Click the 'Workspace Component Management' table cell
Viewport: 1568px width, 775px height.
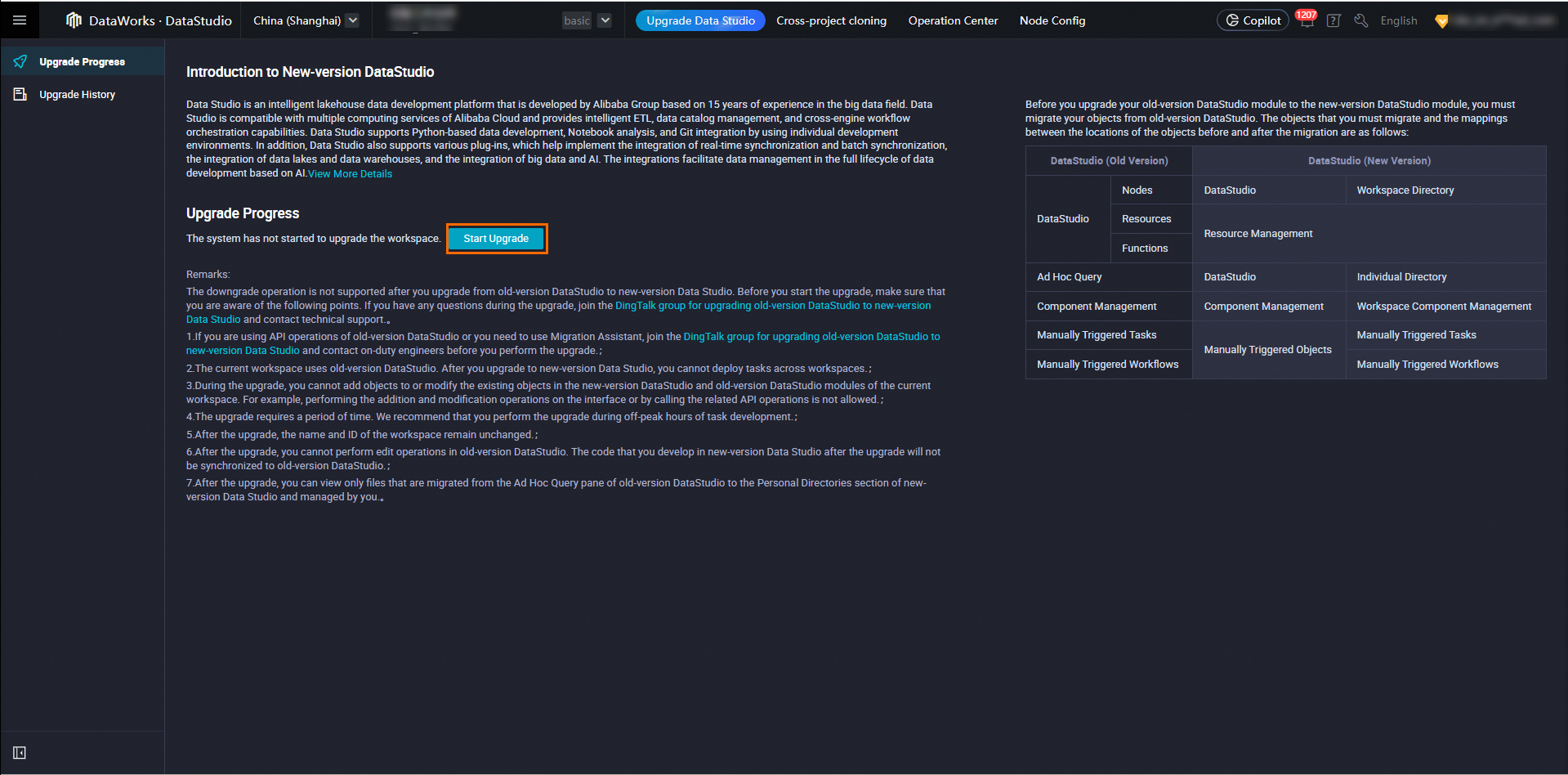(1445, 307)
